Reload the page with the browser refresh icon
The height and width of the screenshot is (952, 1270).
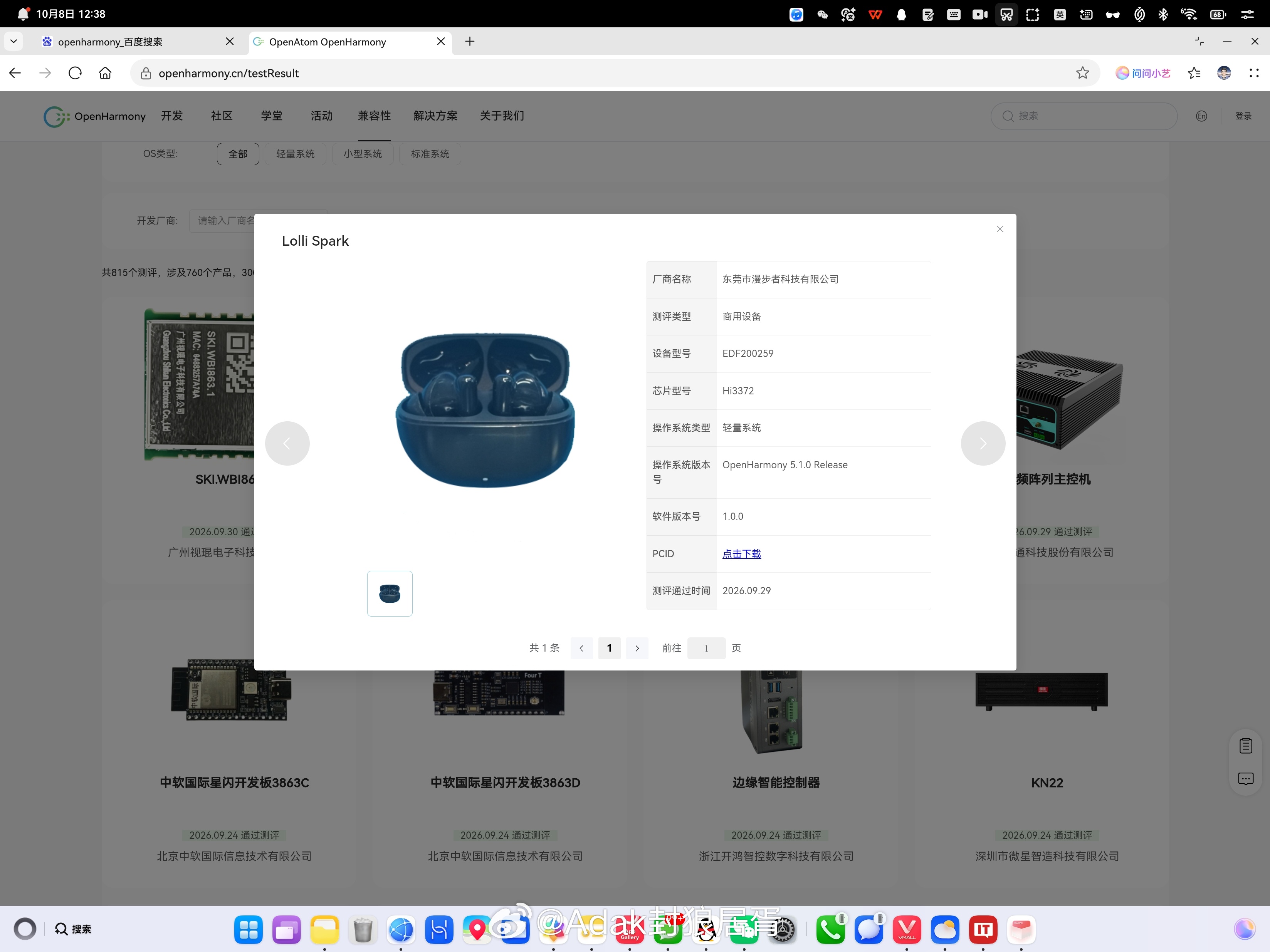click(75, 73)
